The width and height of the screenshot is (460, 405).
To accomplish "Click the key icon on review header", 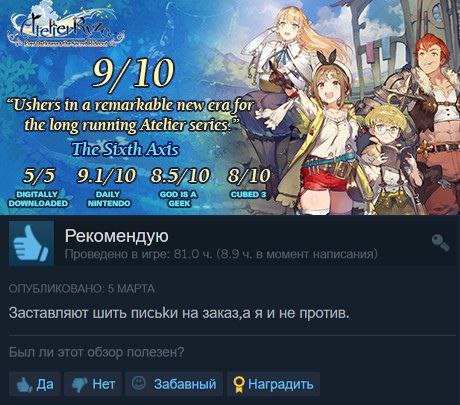I will click(440, 243).
